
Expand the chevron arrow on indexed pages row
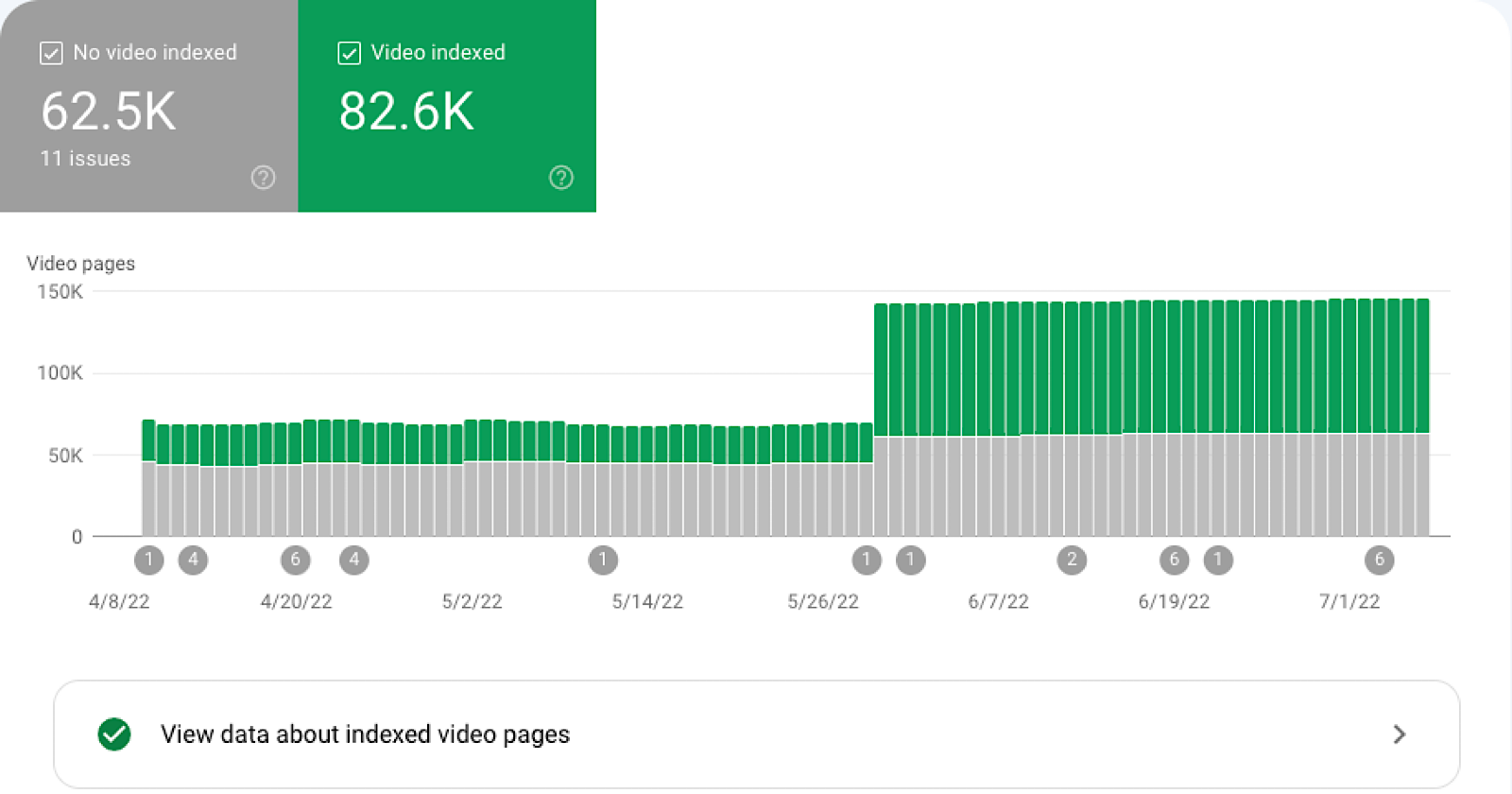[x=1400, y=734]
